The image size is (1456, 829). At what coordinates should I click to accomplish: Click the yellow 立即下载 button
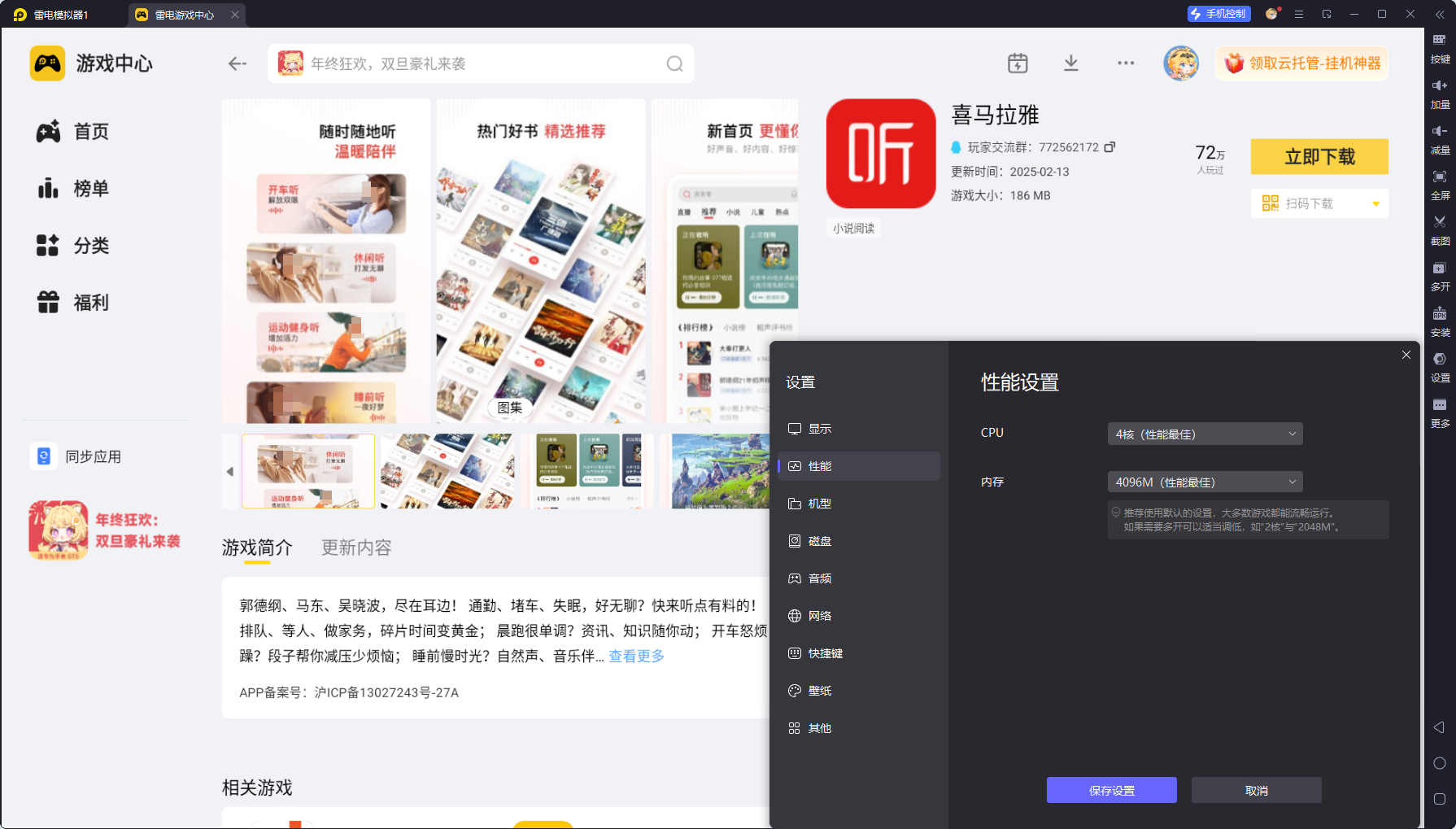[x=1319, y=156]
